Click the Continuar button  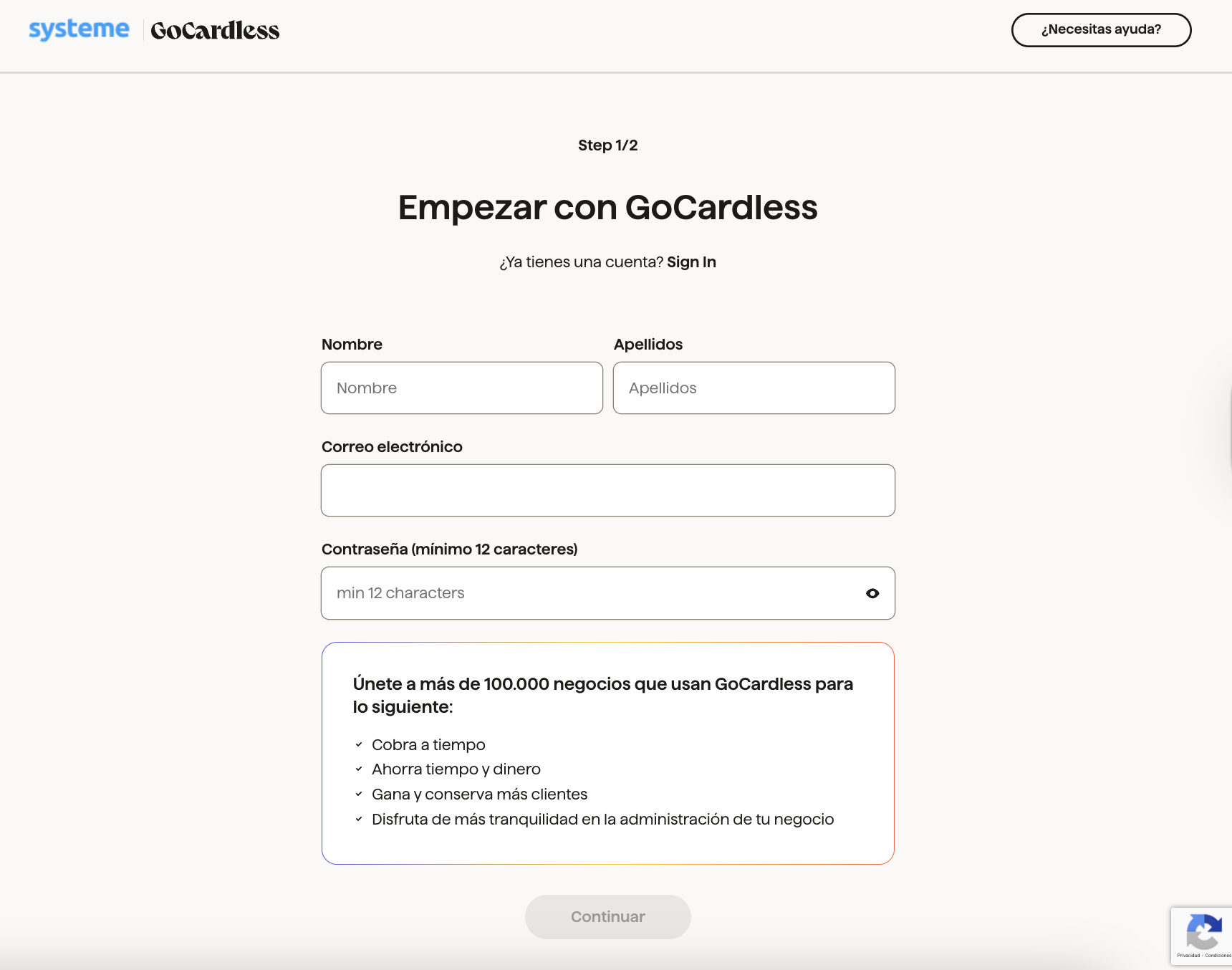pos(608,917)
